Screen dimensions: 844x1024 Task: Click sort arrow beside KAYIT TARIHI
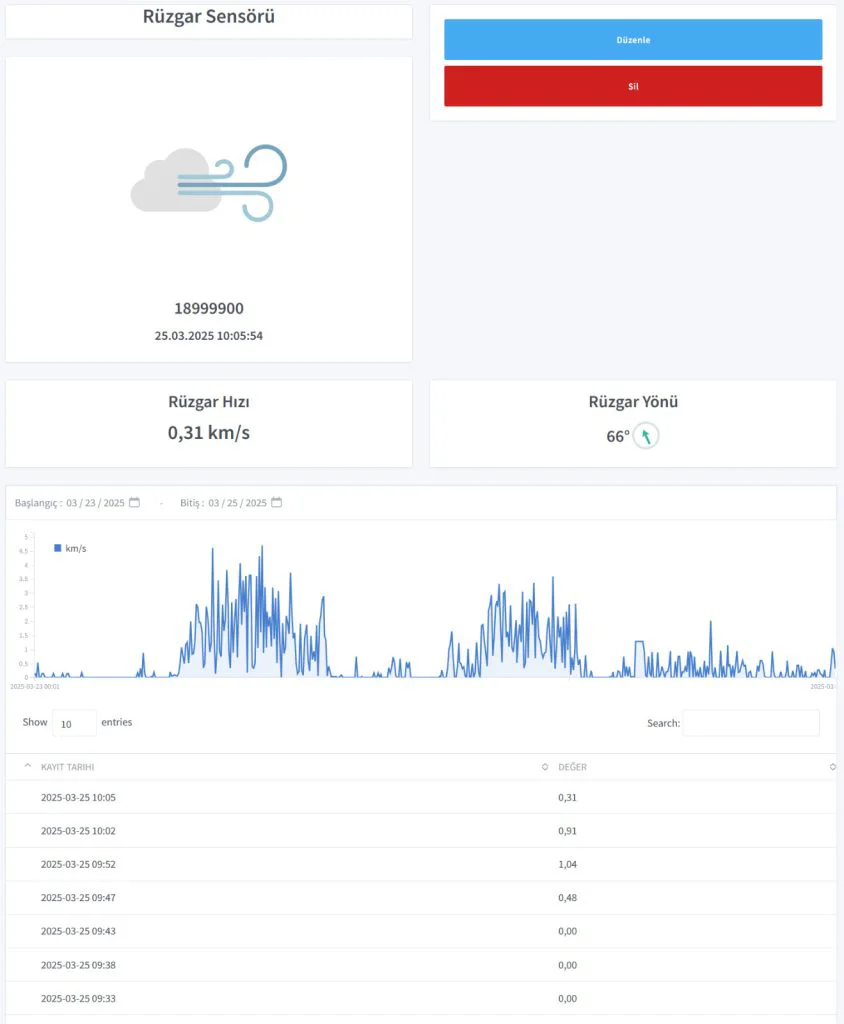click(27, 766)
